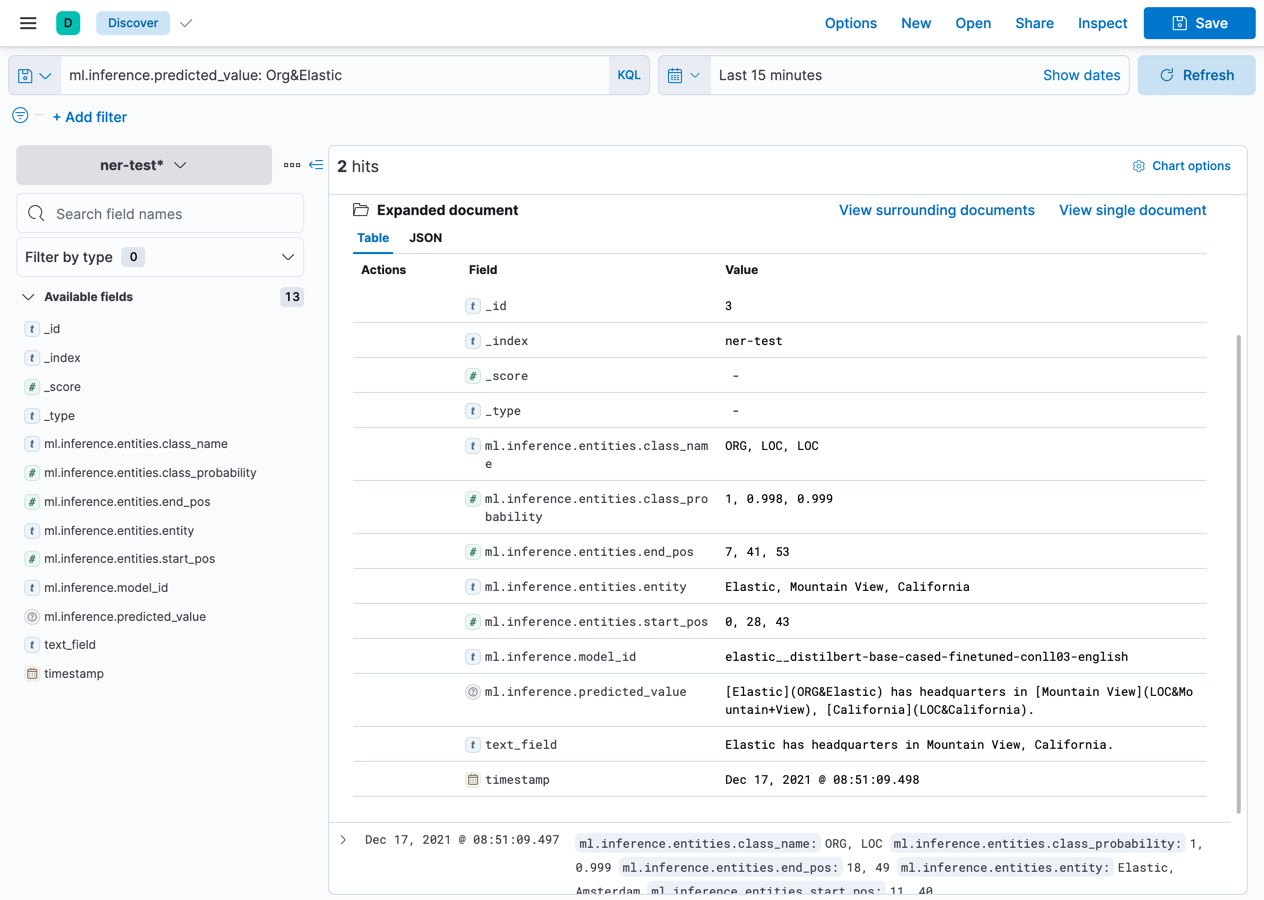The image size is (1264, 900).
Task: Switch to the JSON tab
Action: coord(425,238)
